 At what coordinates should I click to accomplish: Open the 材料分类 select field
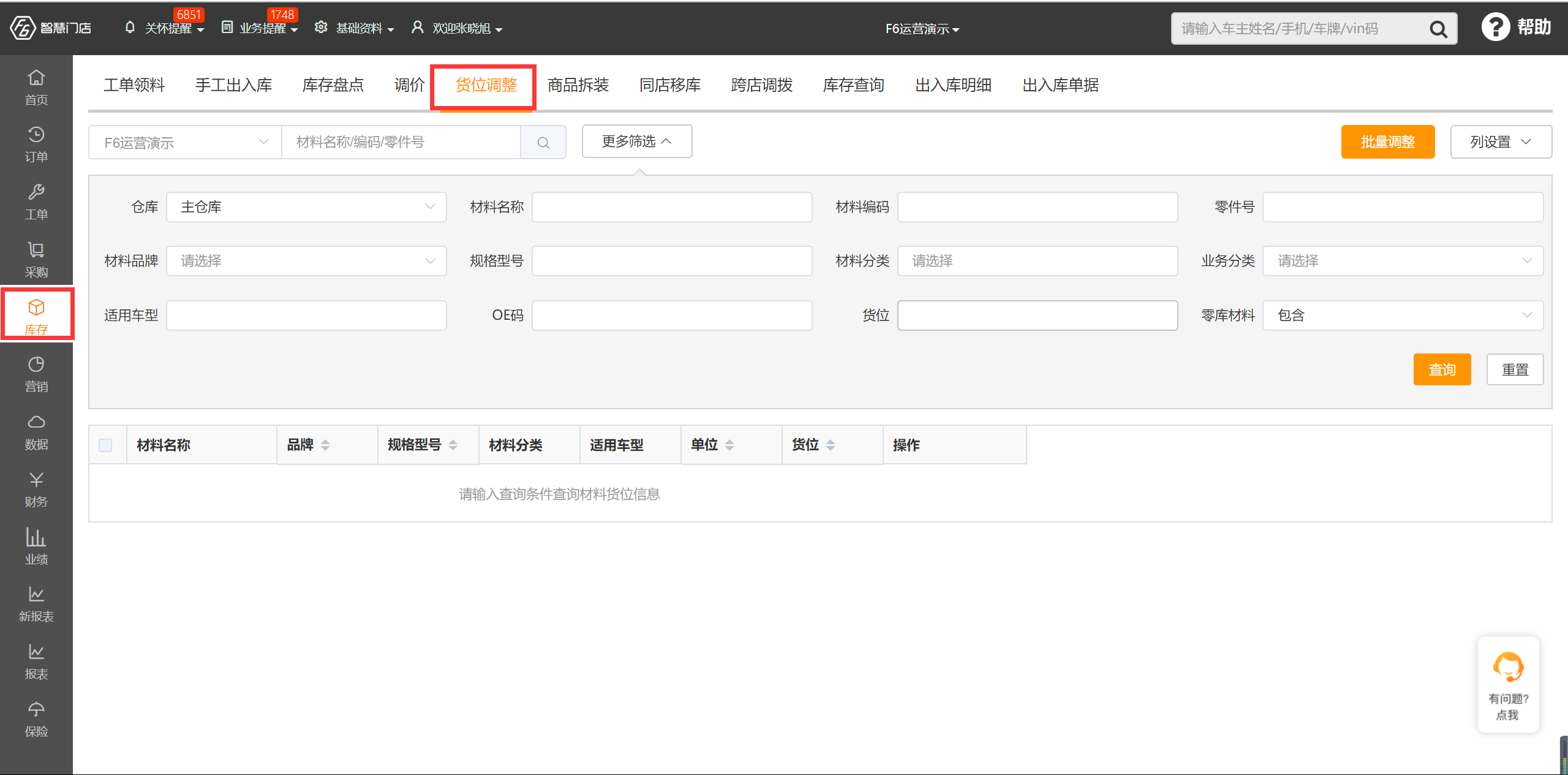coord(1038,261)
